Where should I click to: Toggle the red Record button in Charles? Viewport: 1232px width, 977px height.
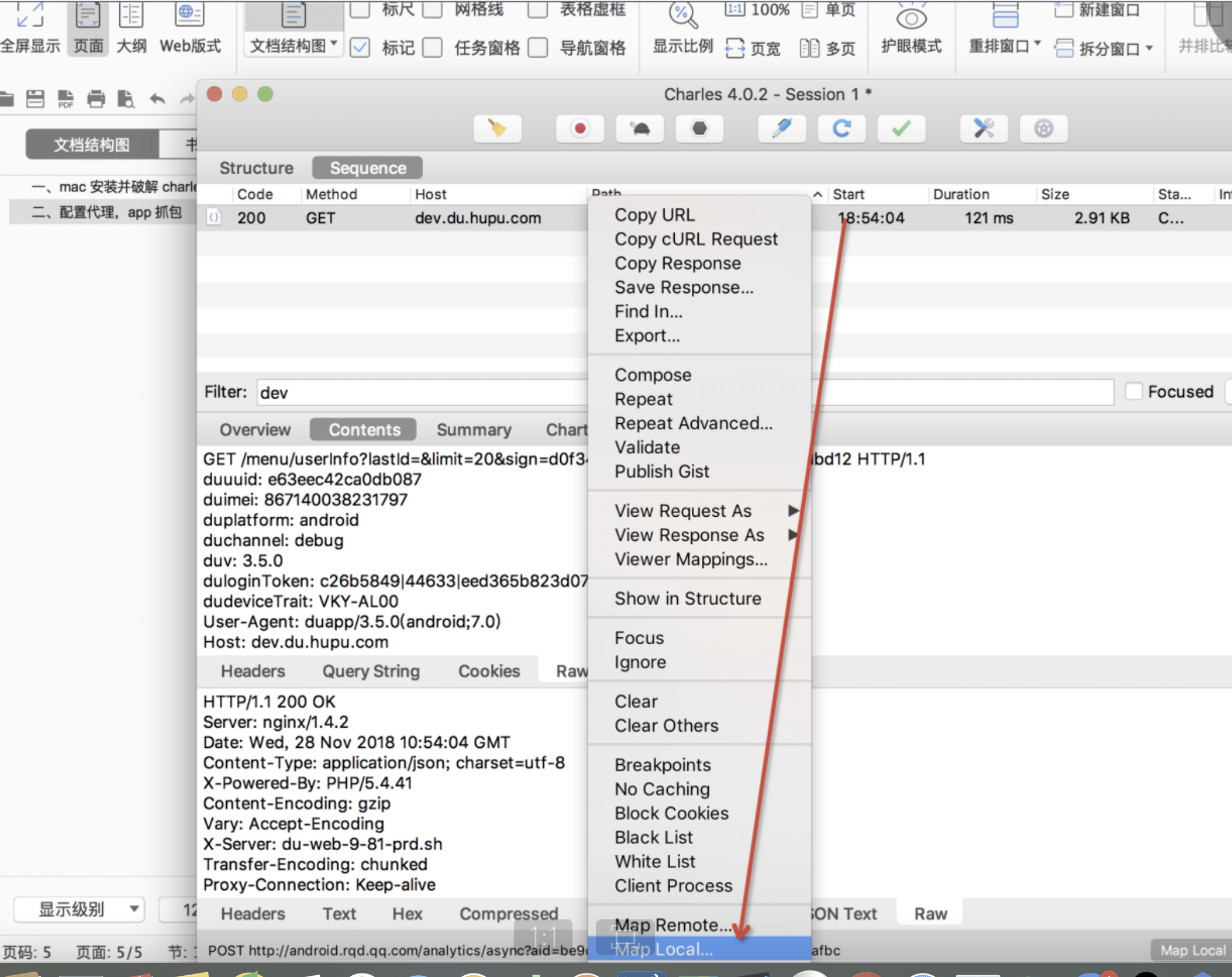coord(580,128)
